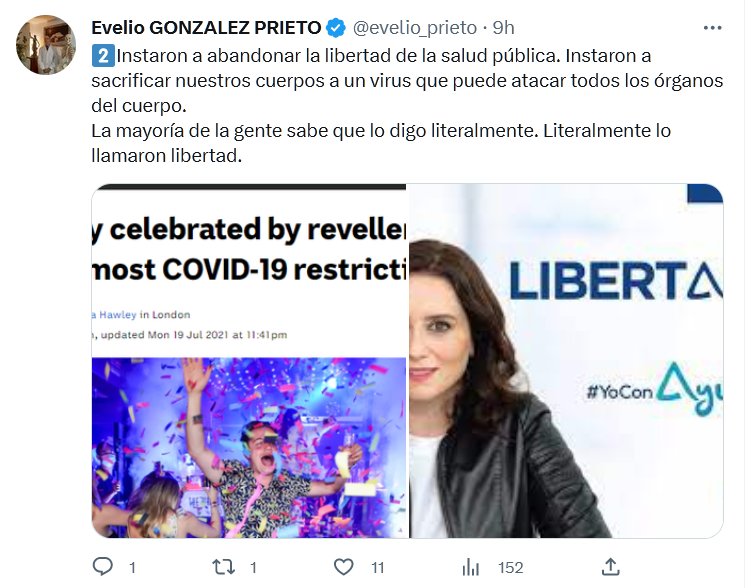
Task: Click the reply speech bubble icon
Action: coord(102,566)
